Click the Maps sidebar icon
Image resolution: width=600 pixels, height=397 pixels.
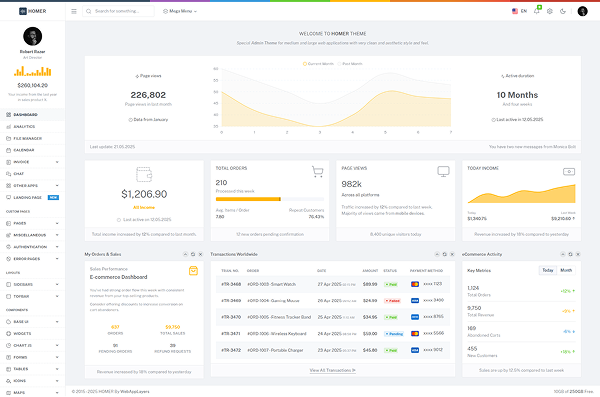(8, 393)
